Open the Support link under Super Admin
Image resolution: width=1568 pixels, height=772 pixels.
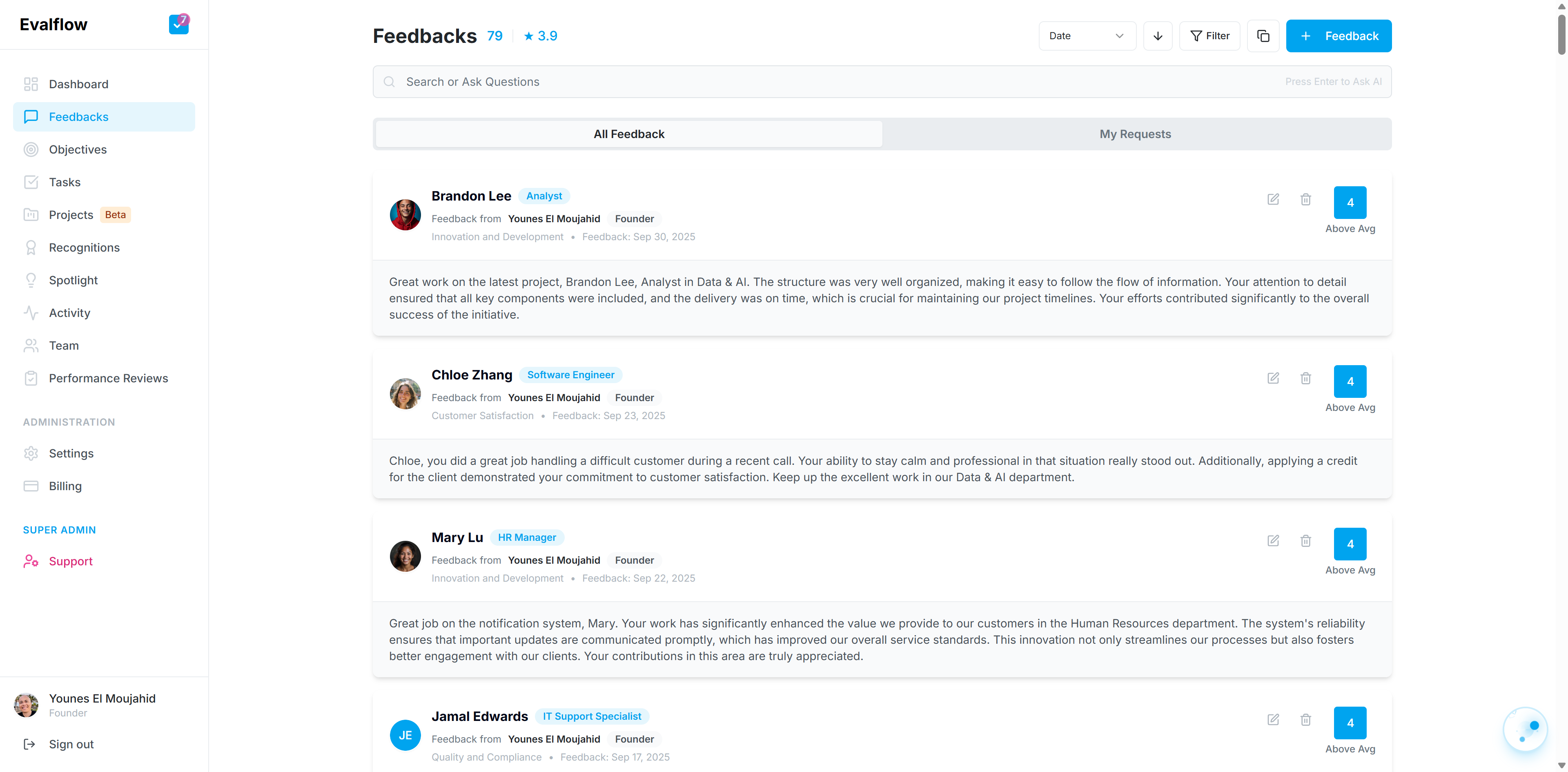pos(71,561)
